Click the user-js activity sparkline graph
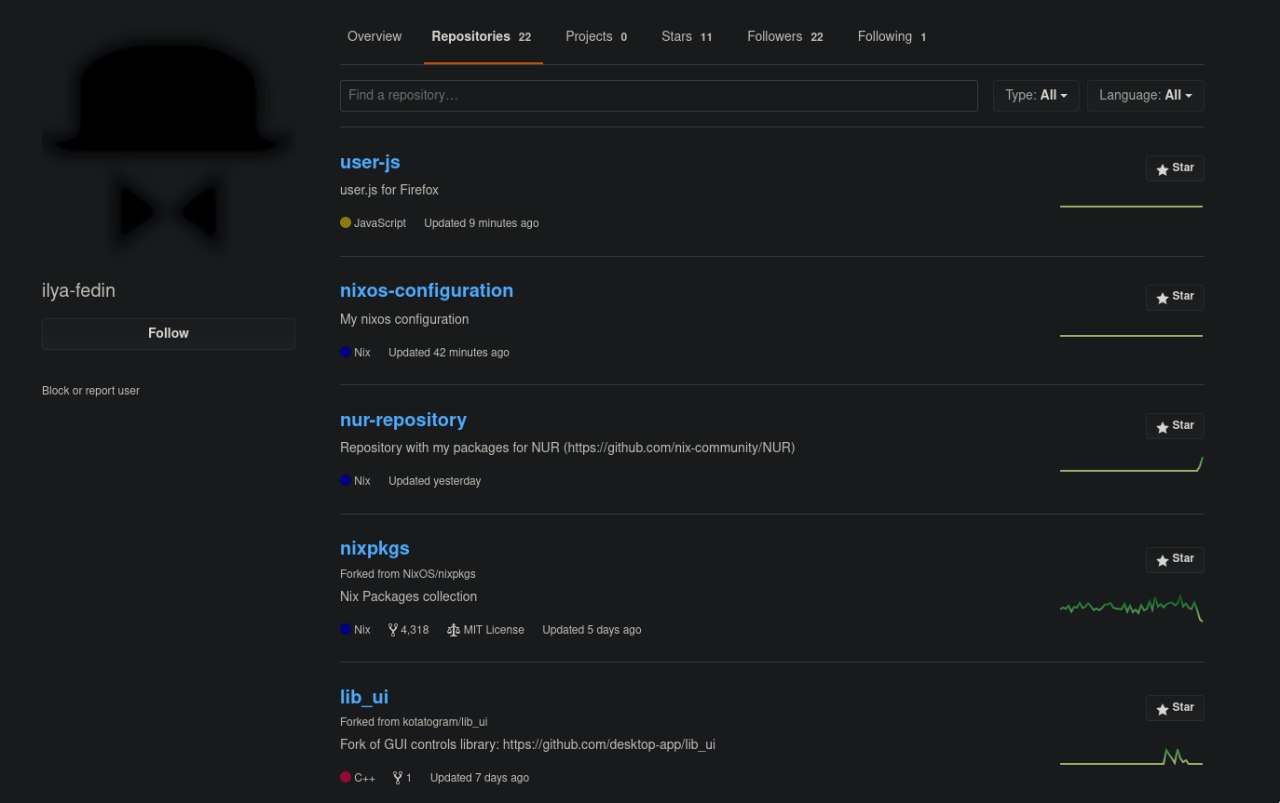The image size is (1280, 803). pos(1131,206)
